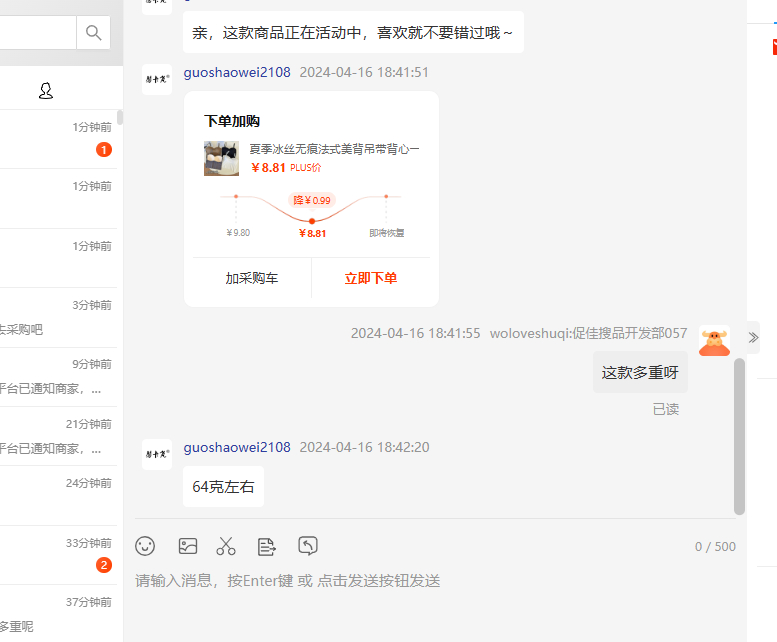Expand the right side panel chevron
This screenshot has width=777, height=642.
click(753, 338)
